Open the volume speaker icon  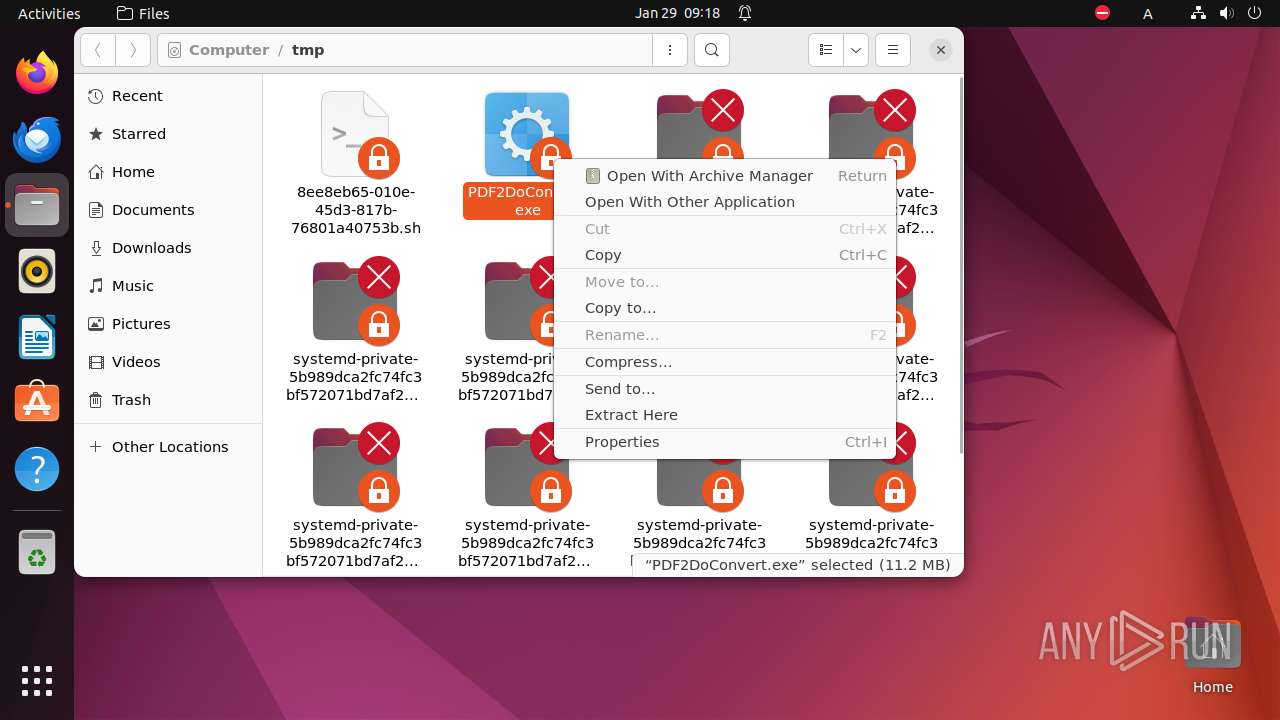pos(1227,13)
